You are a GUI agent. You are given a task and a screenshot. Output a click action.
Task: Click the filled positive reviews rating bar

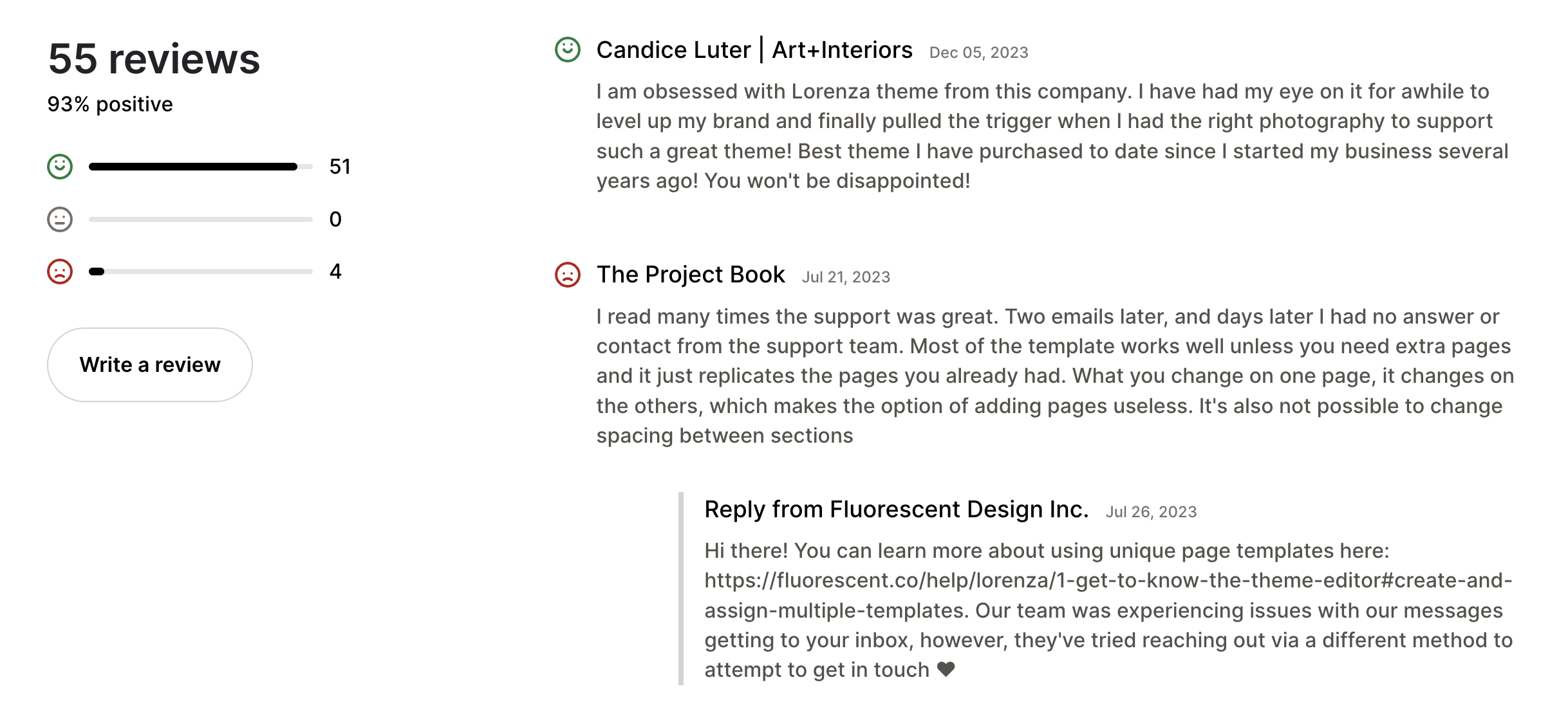[x=193, y=166]
